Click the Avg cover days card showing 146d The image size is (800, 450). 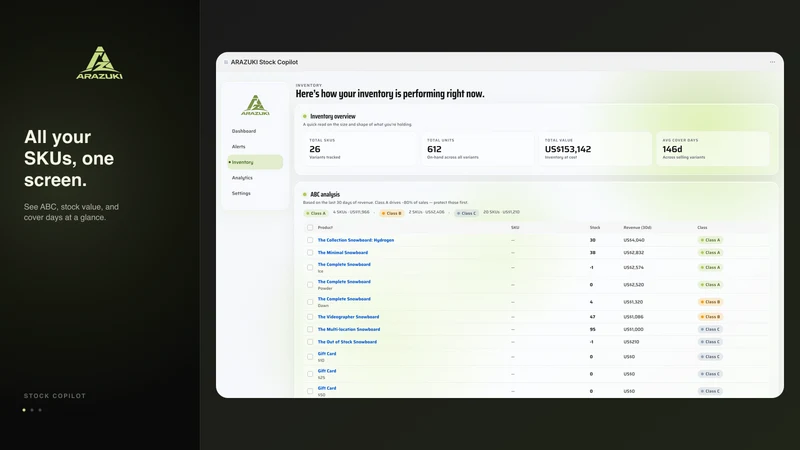tap(713, 149)
